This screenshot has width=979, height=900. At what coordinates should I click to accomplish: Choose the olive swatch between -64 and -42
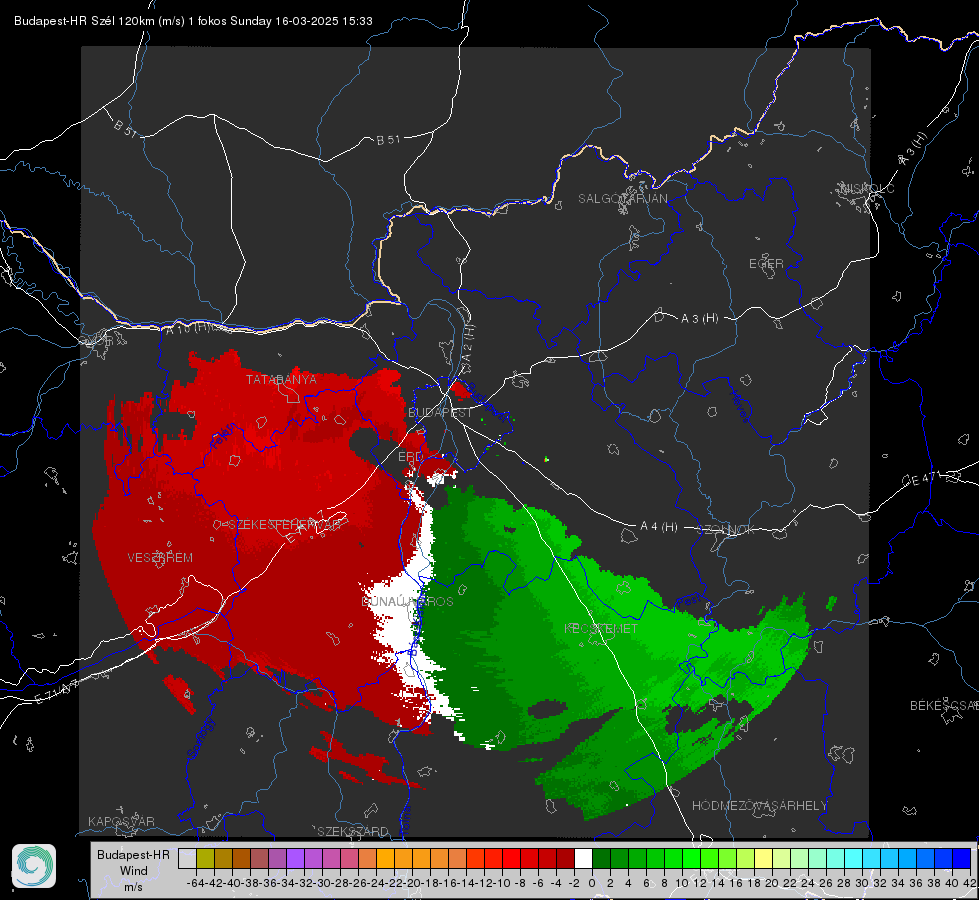pos(205,858)
